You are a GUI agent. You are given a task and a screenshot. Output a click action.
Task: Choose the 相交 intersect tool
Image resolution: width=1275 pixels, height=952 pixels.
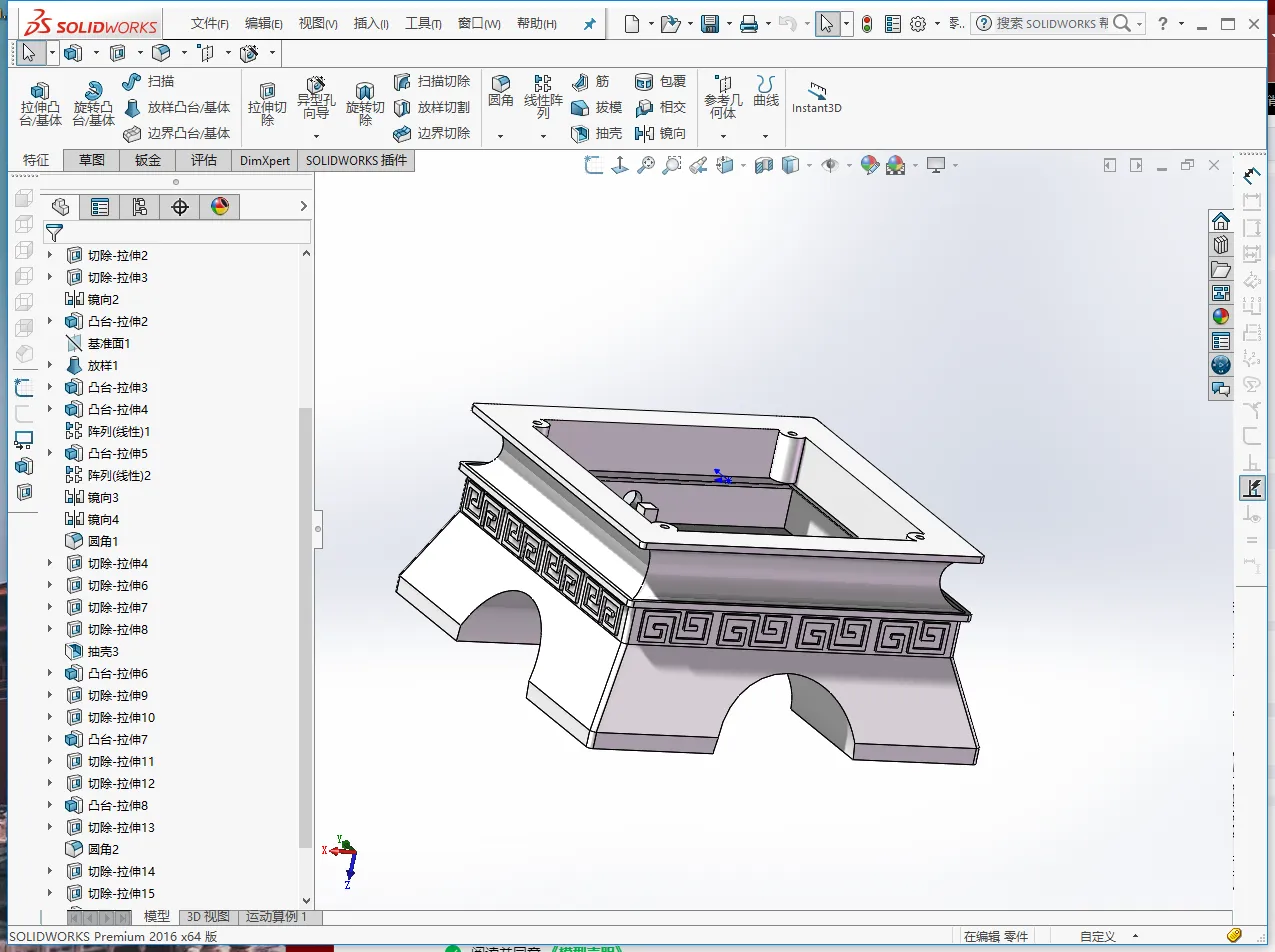click(x=660, y=107)
